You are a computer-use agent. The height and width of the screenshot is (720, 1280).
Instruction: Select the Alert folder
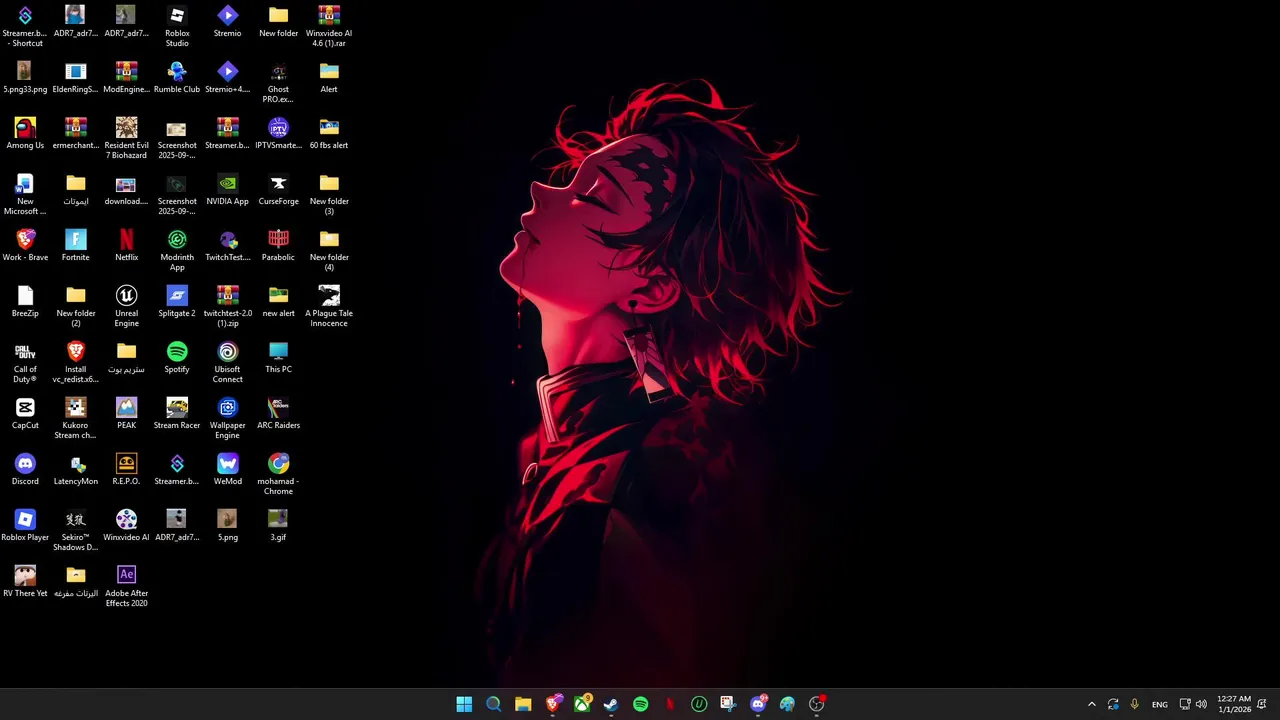coord(329,77)
